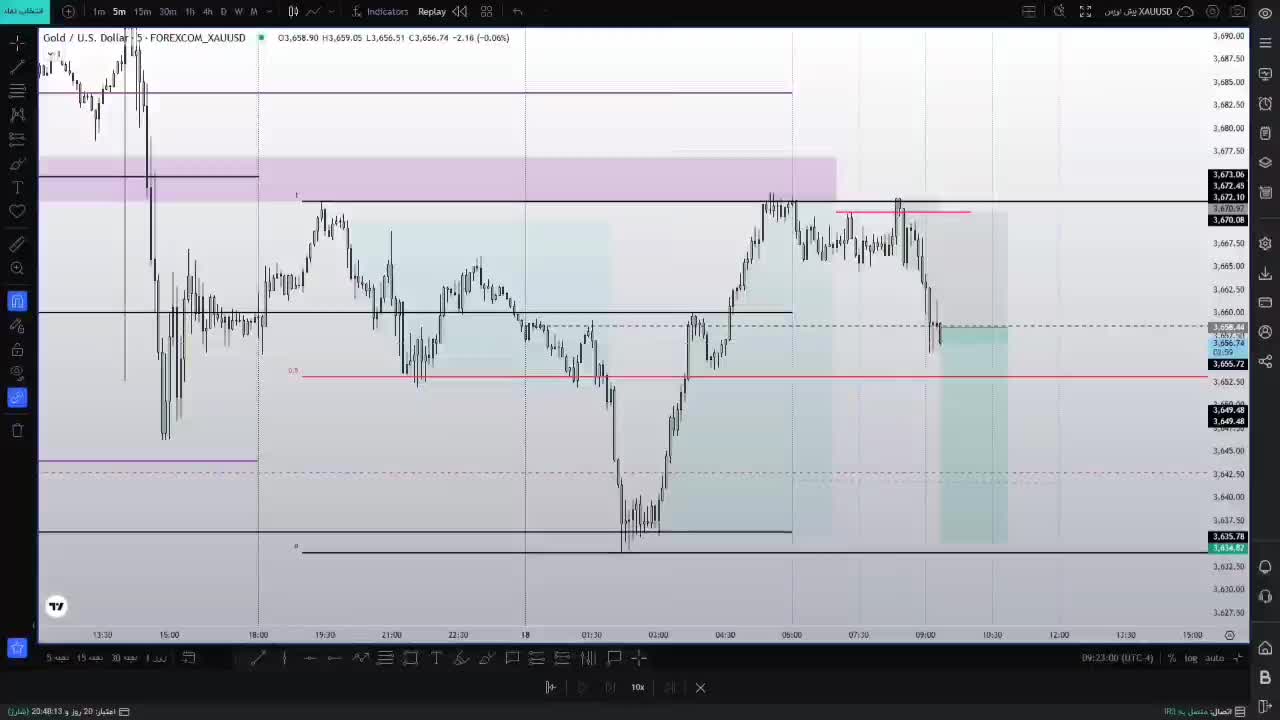Close the replay control bar

(700, 687)
